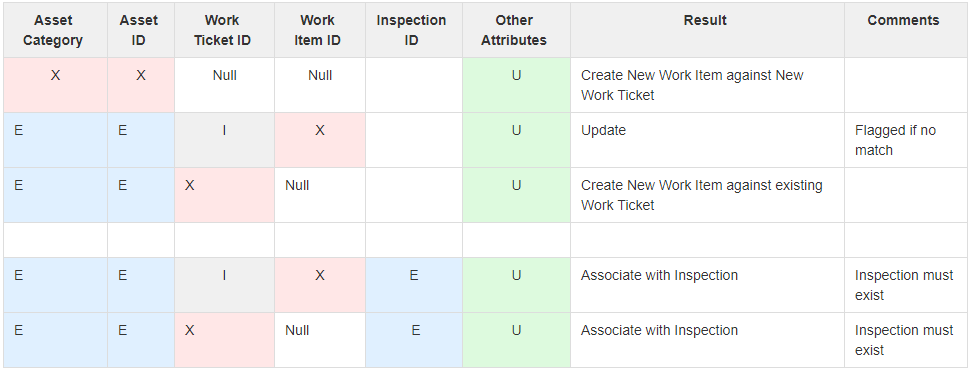This screenshot has width=968, height=368.
Task: Click the Work Ticket ID header
Action: [x=224, y=30]
